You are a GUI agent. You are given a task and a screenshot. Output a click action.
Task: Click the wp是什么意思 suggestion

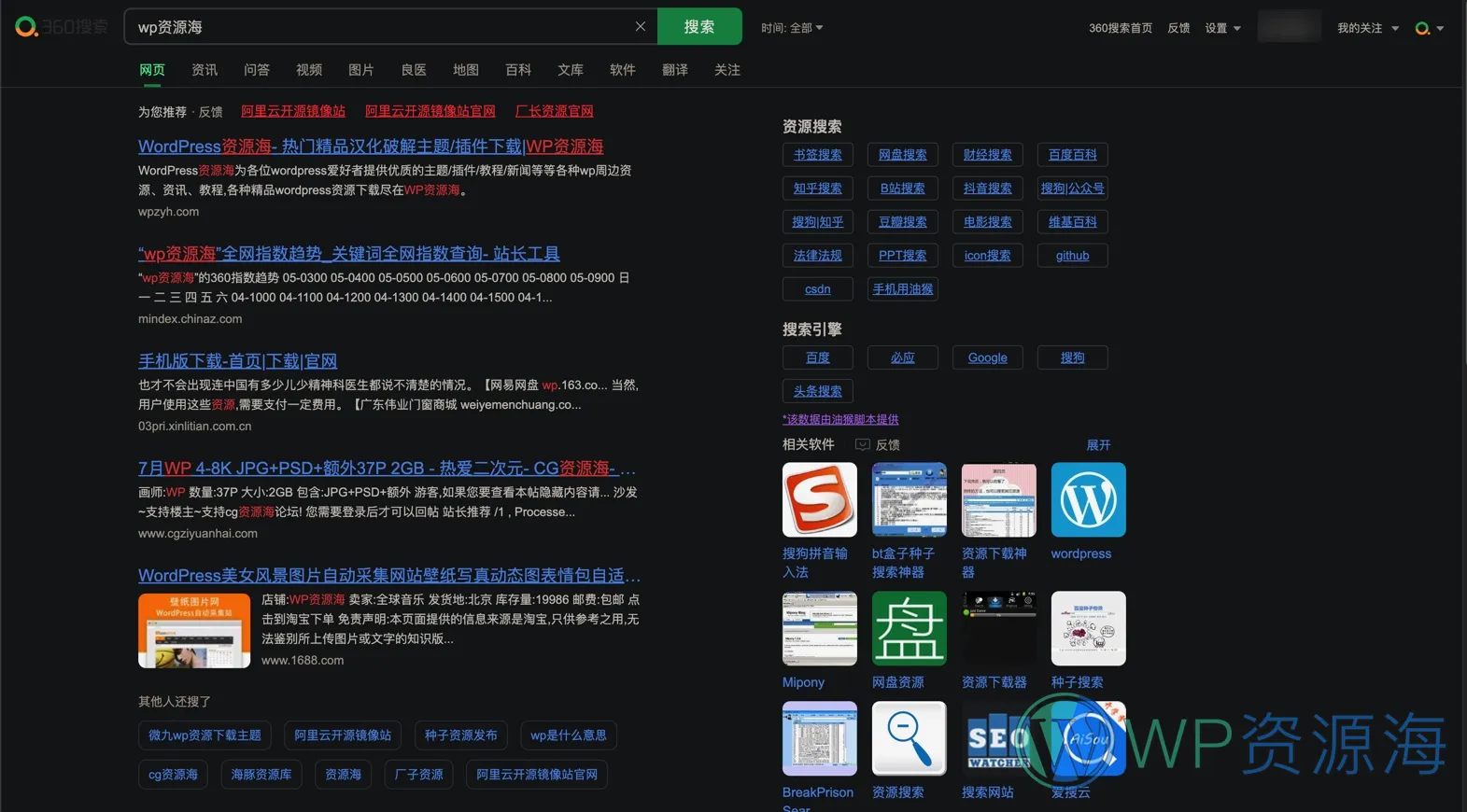click(569, 735)
